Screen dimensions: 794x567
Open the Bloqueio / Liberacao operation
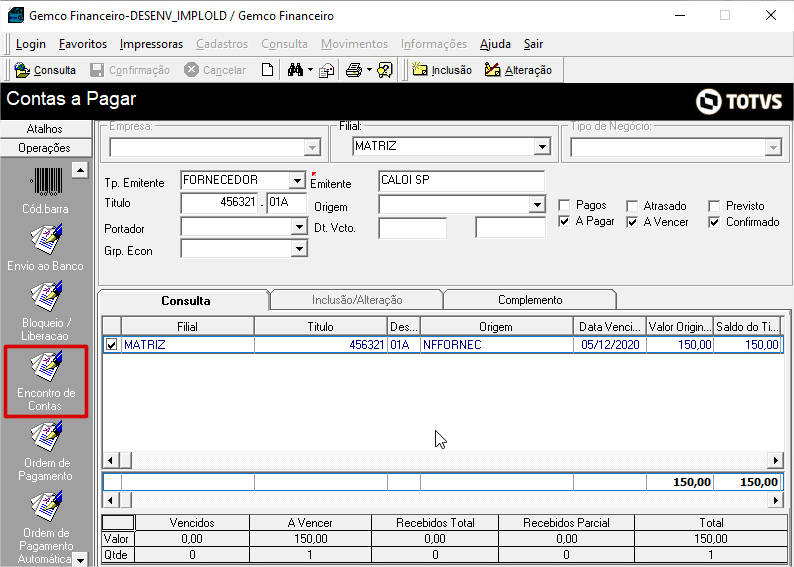(45, 311)
